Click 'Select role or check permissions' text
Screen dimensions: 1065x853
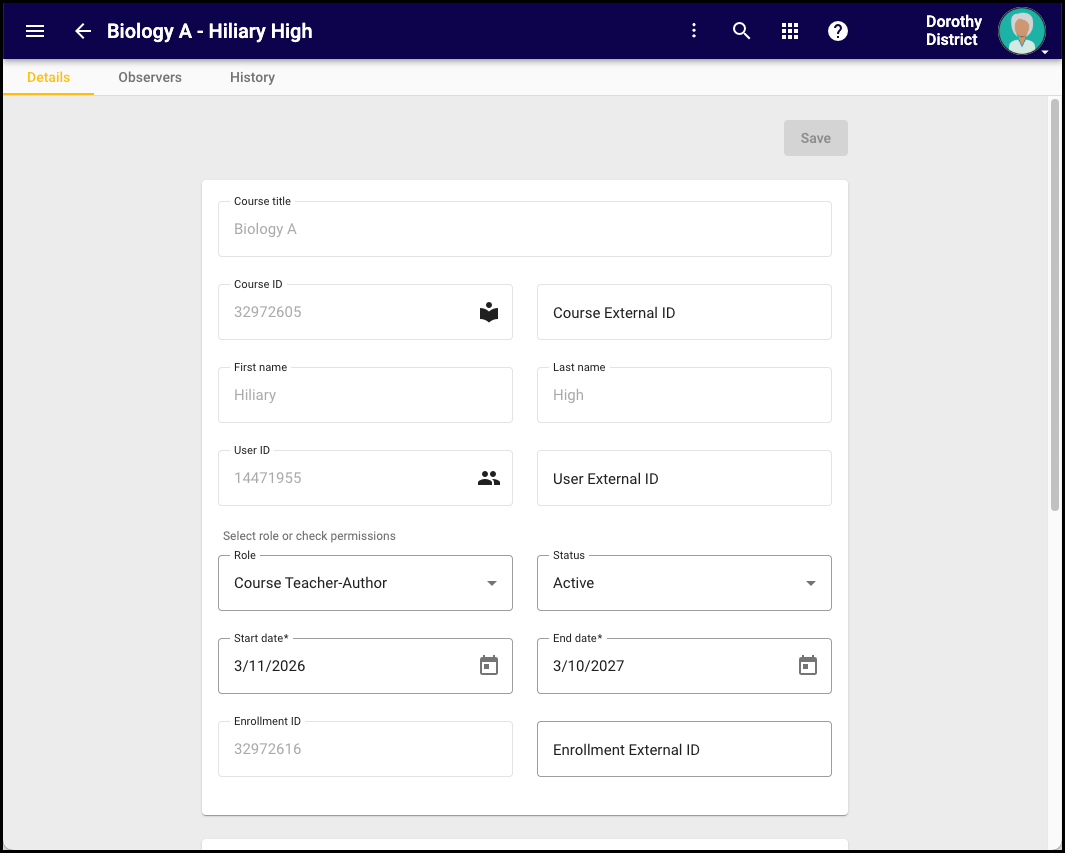tap(309, 536)
